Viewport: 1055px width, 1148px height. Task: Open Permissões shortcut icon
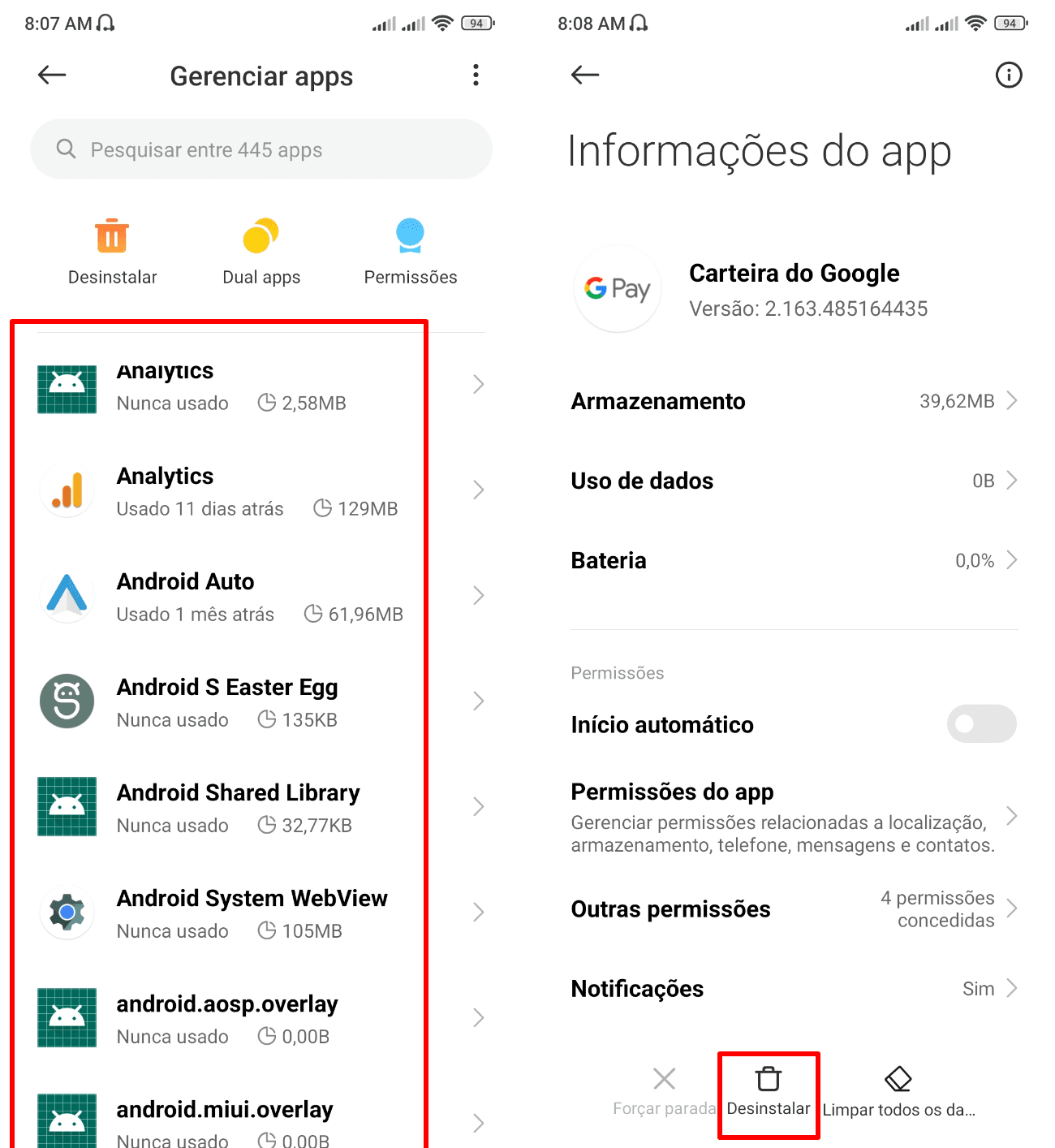pos(410,236)
